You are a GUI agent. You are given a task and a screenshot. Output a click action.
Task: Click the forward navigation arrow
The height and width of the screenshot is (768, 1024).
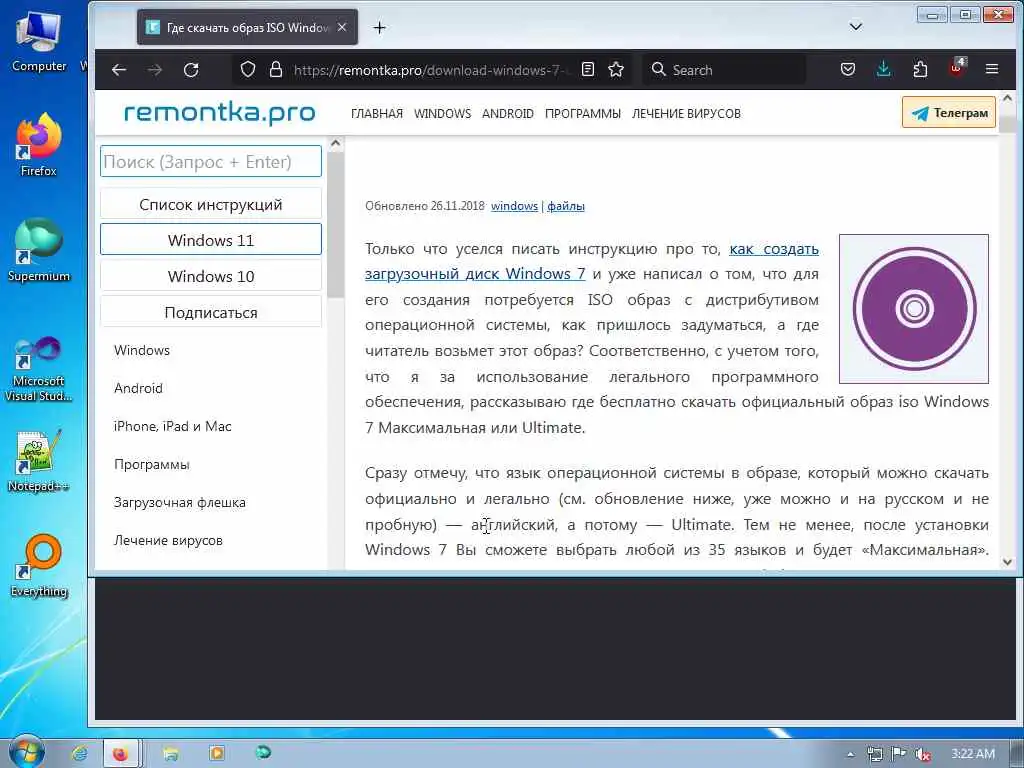[x=155, y=70]
